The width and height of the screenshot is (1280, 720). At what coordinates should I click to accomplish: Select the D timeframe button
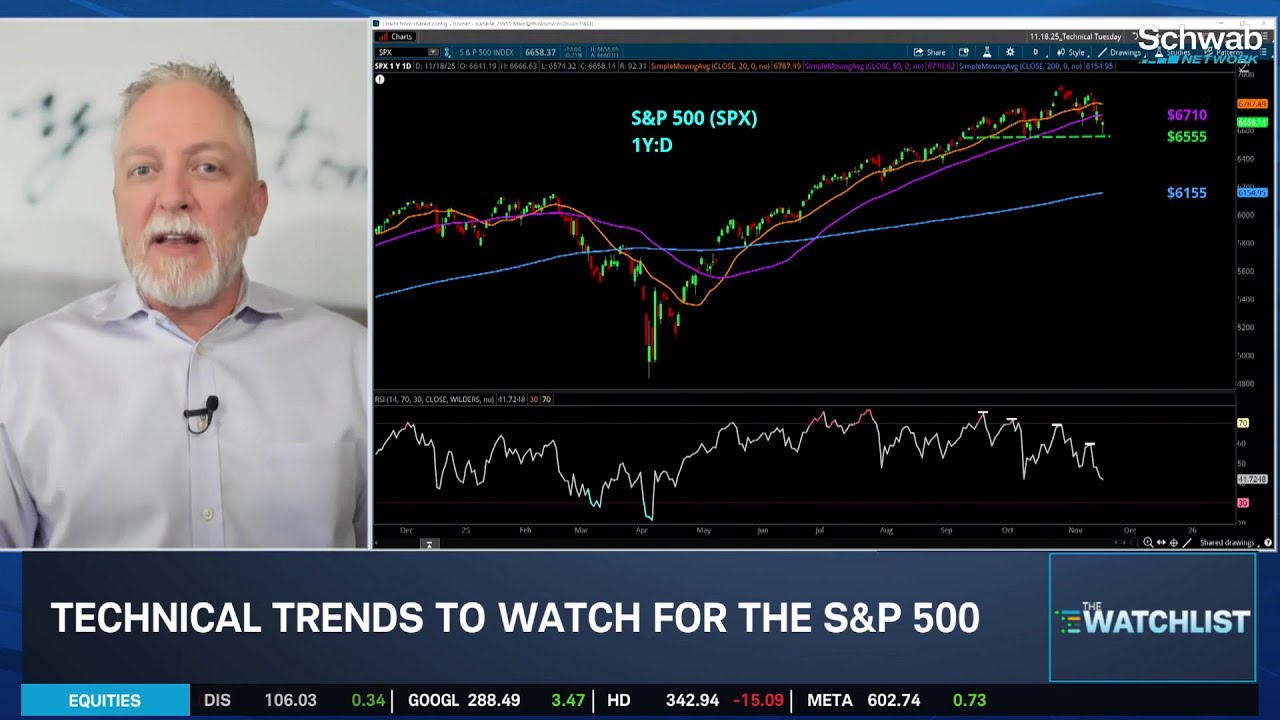[1035, 52]
